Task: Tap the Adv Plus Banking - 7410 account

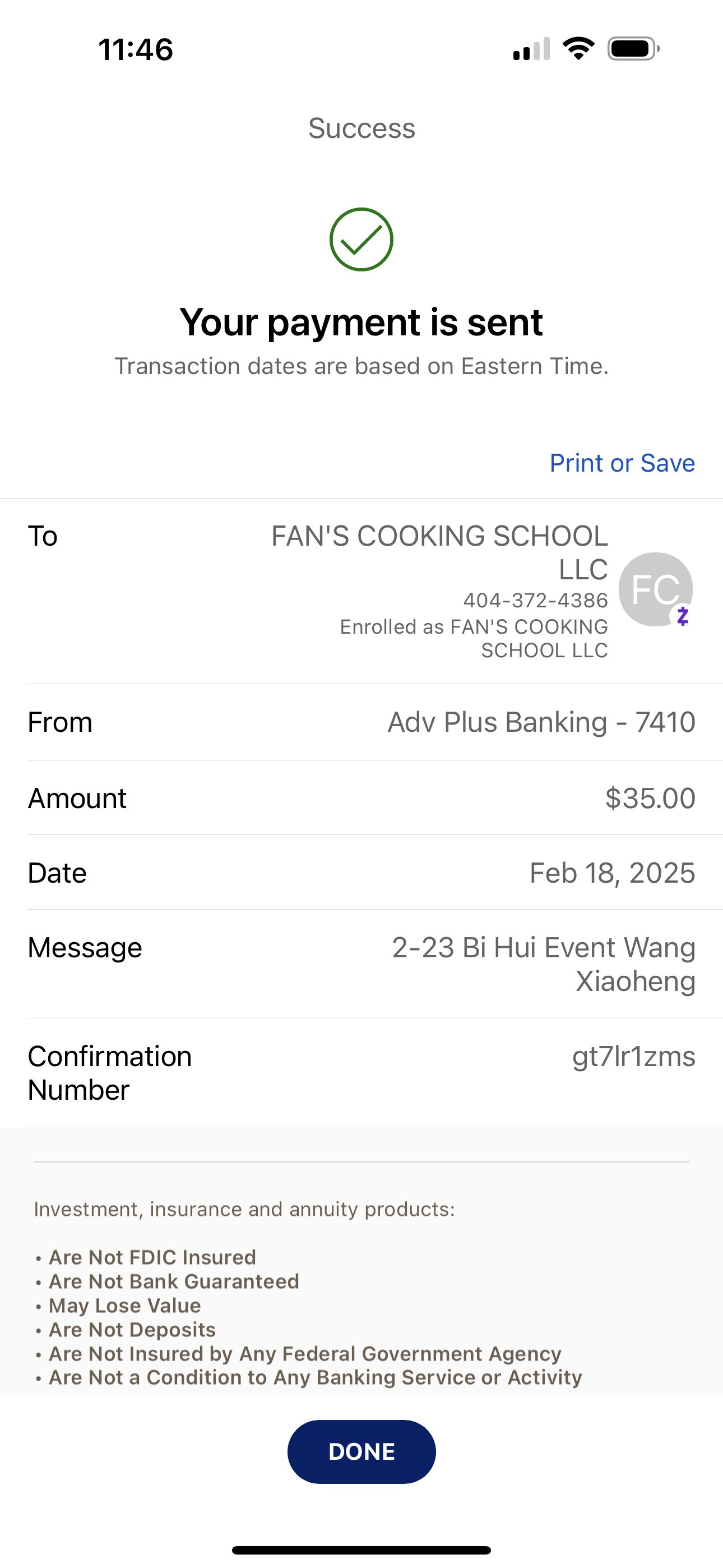Action: [x=541, y=722]
